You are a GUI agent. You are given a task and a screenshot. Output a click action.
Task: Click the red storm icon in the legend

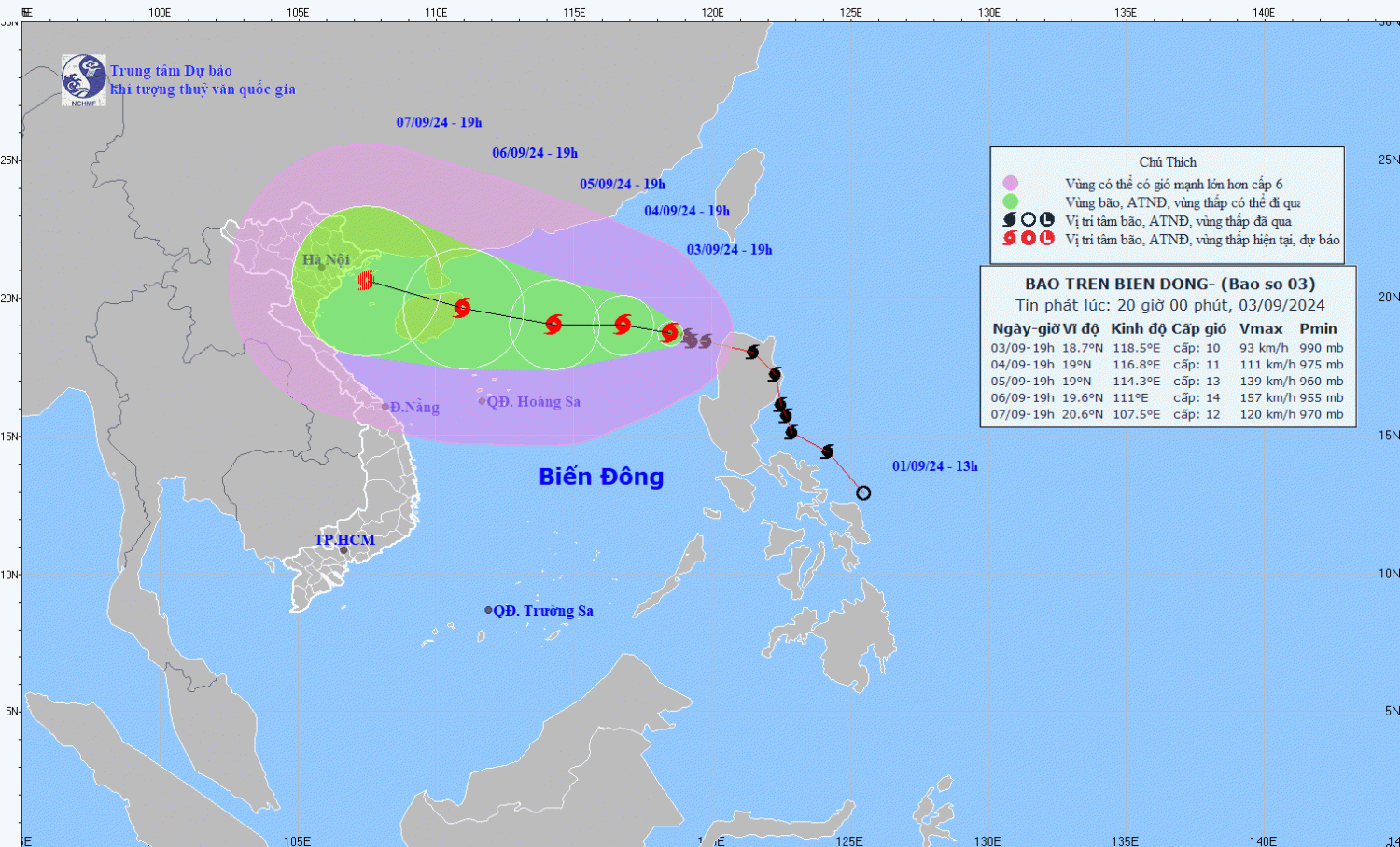coord(1009,239)
